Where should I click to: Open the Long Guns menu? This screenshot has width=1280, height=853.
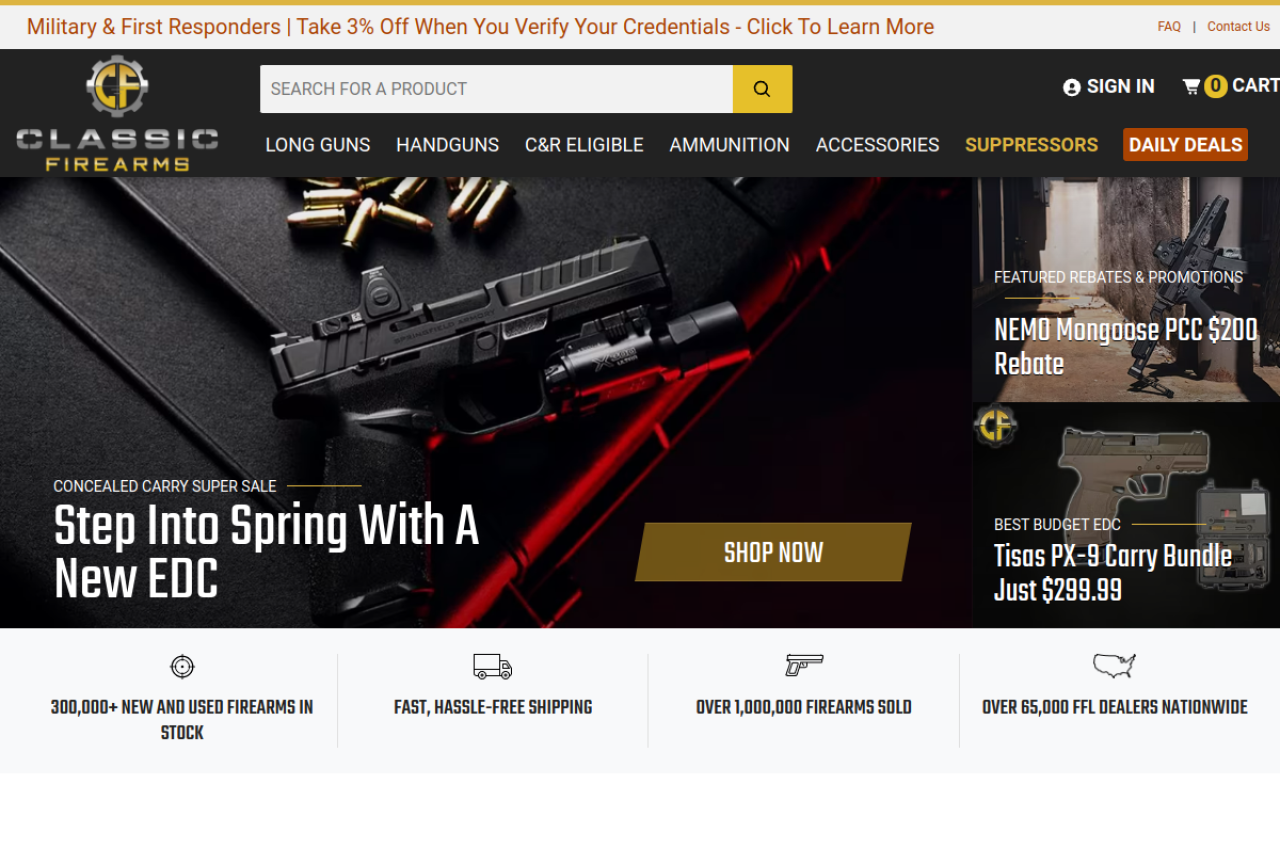click(318, 145)
